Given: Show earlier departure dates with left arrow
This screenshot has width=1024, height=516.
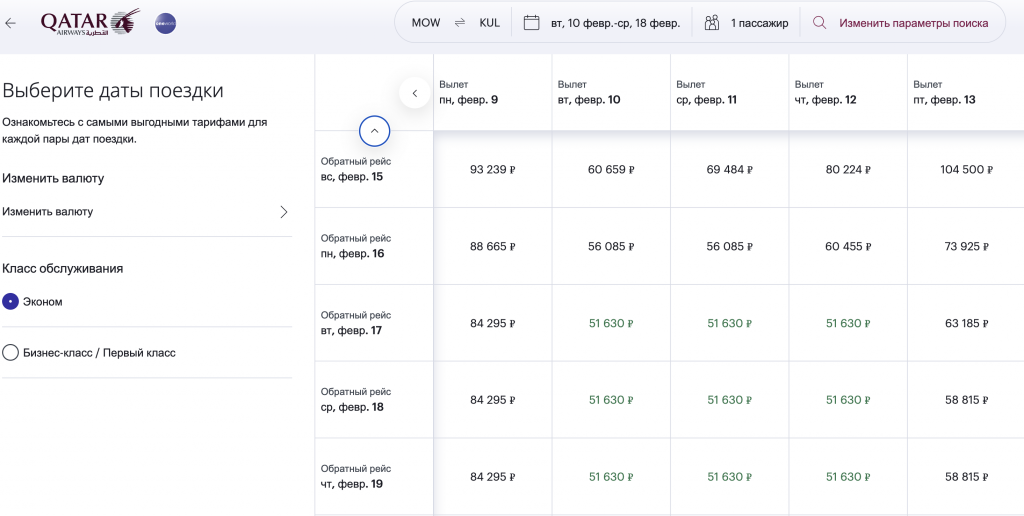Looking at the screenshot, I should pyautogui.click(x=415, y=93).
